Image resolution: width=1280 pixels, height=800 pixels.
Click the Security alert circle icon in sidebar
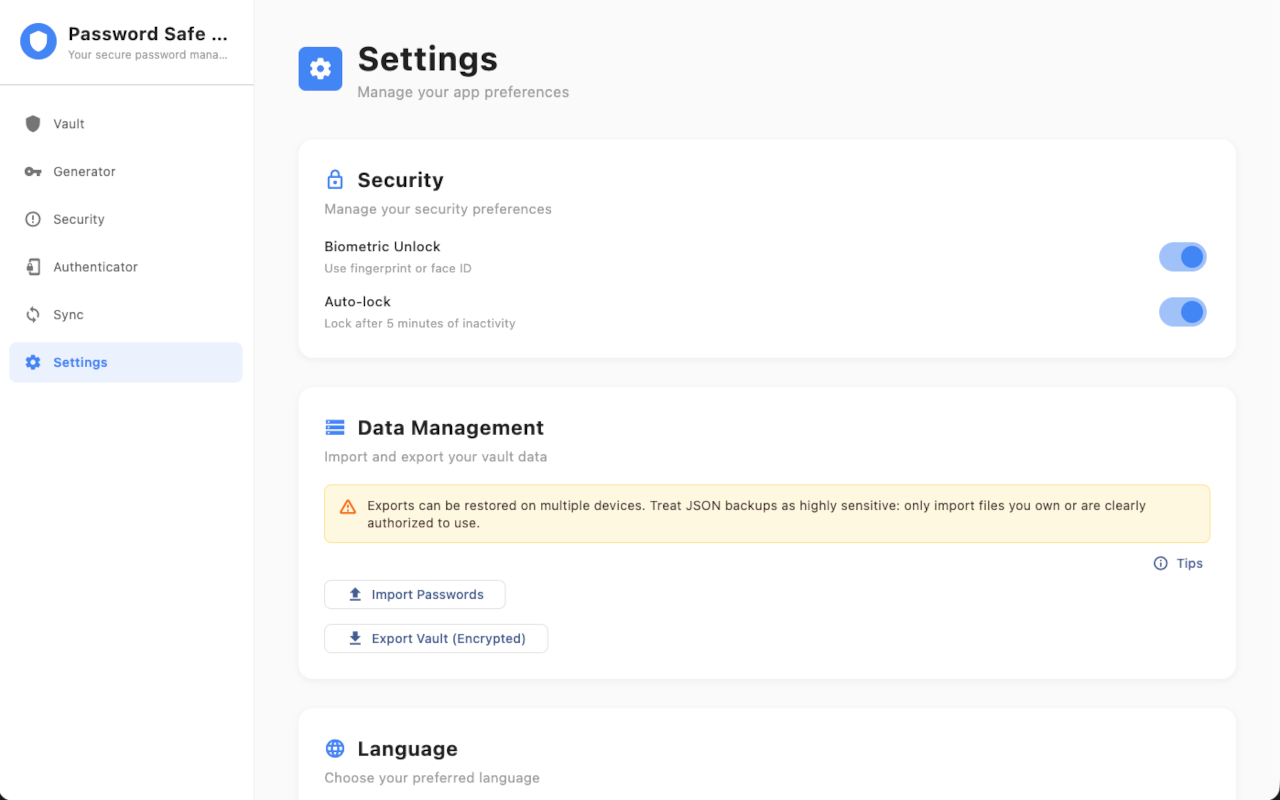pos(33,219)
